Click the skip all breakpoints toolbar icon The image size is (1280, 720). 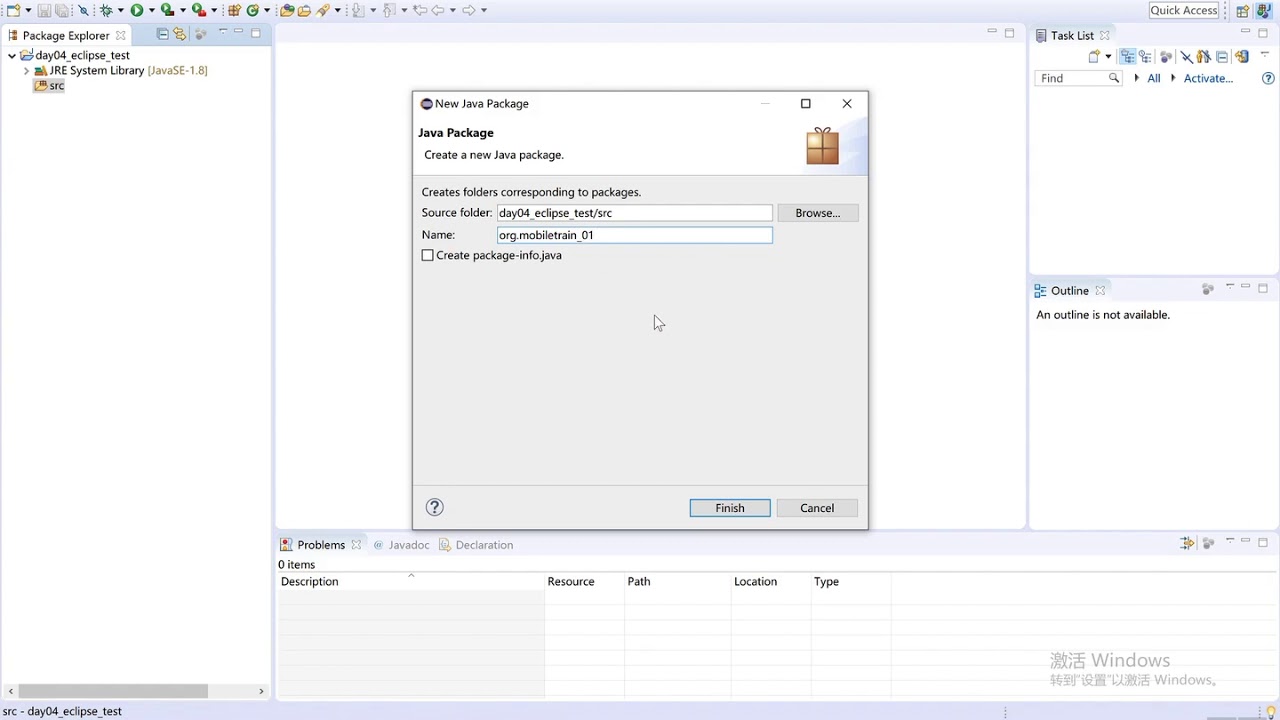click(83, 10)
